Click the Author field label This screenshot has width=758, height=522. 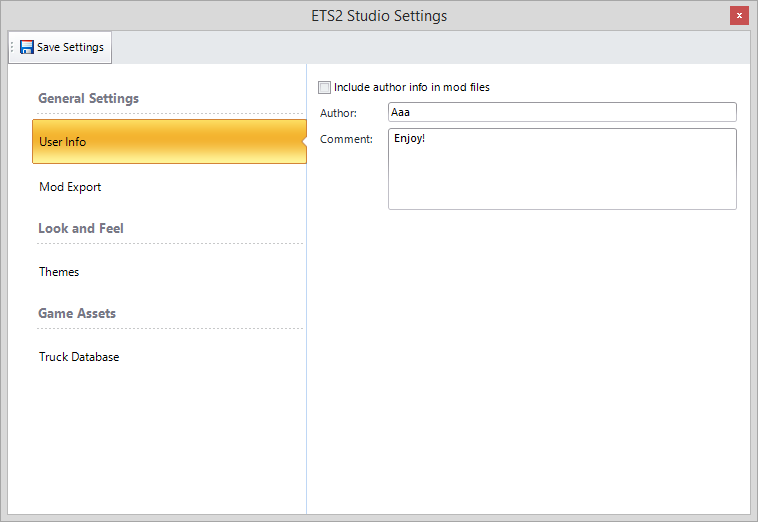[338, 113]
